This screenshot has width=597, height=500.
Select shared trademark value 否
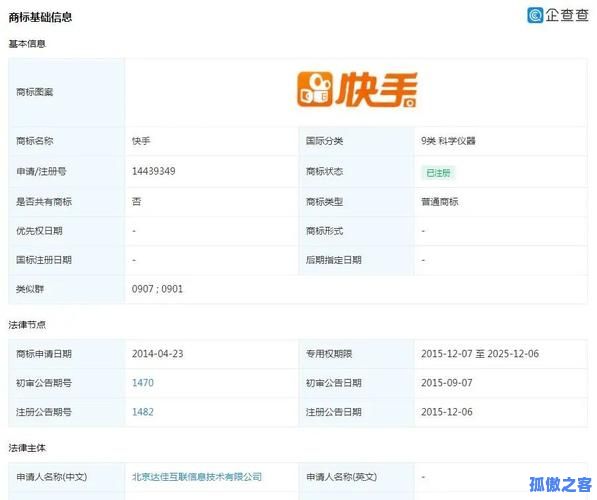pos(136,202)
